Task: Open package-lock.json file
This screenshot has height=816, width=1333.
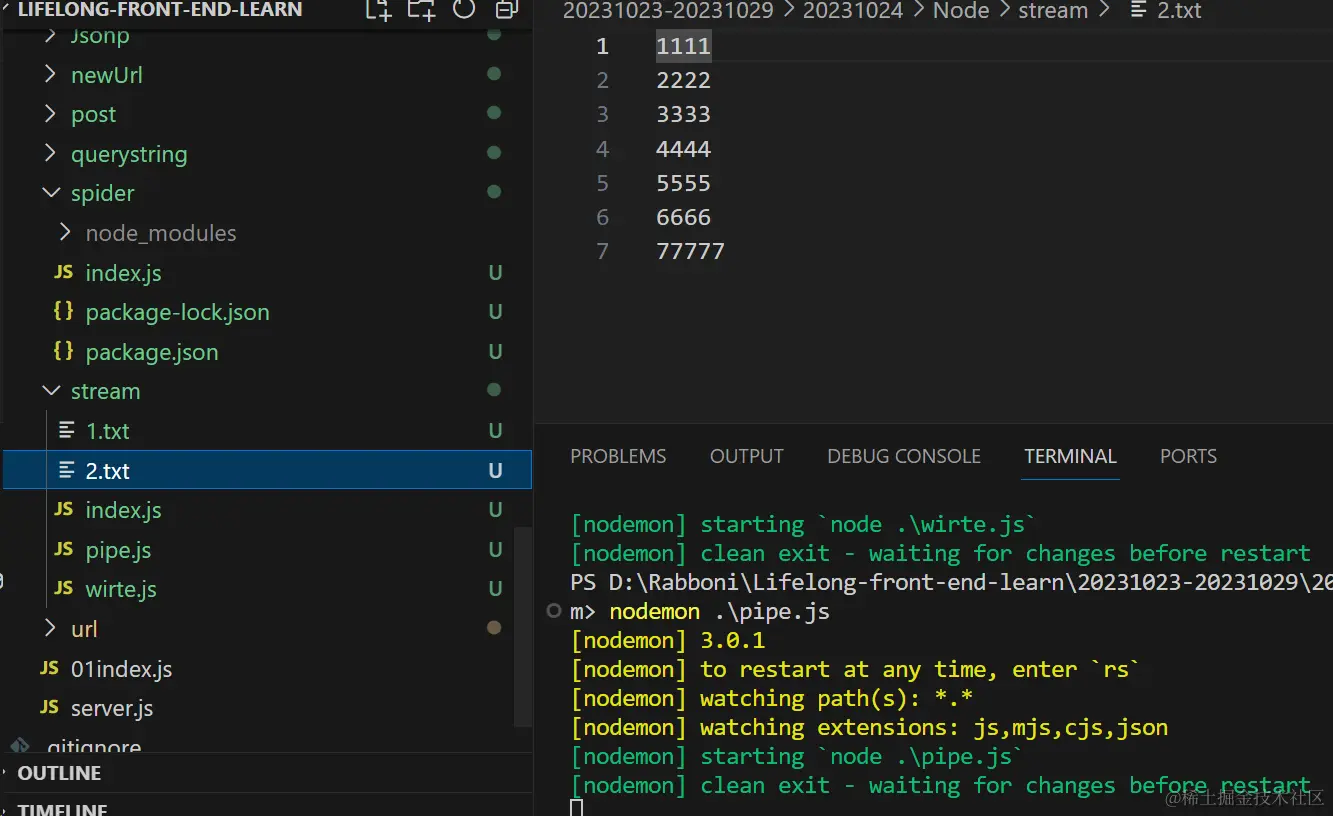Action: pos(177,312)
